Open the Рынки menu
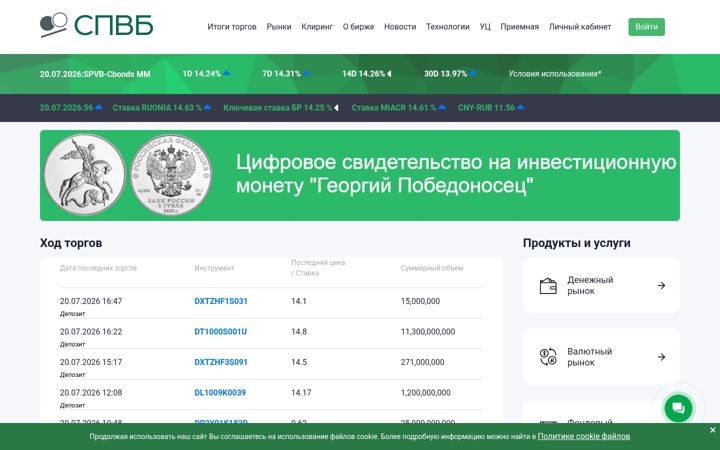 [279, 27]
